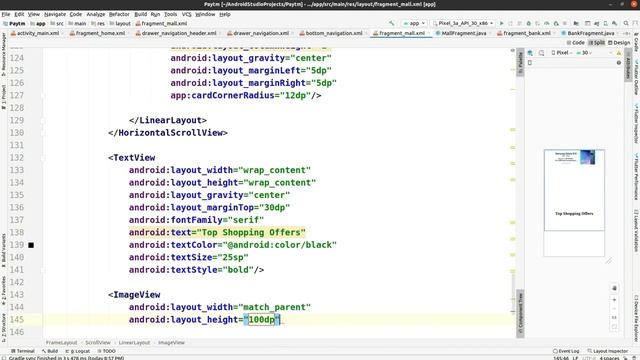This screenshot has height=360, width=640.
Task: Click ScrollView in the breadcrumb bar
Action: [x=98, y=342]
